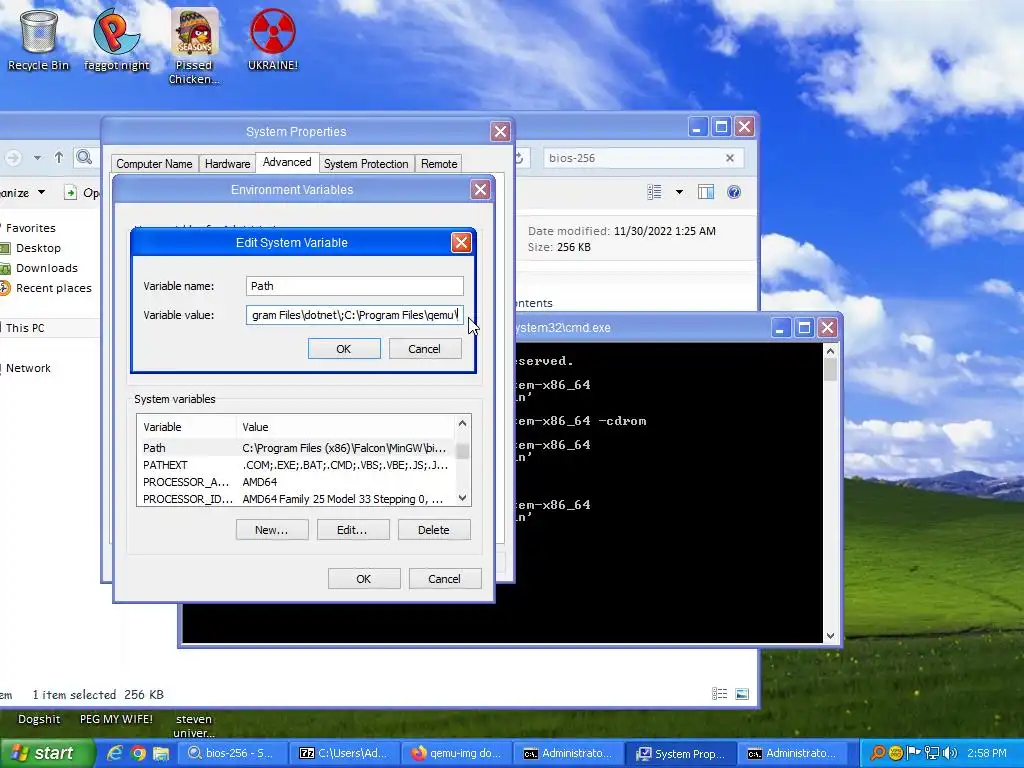The width and height of the screenshot is (1024, 768).
Task: Click the cmd.exe vertical scrollbar thumb
Action: (831, 370)
